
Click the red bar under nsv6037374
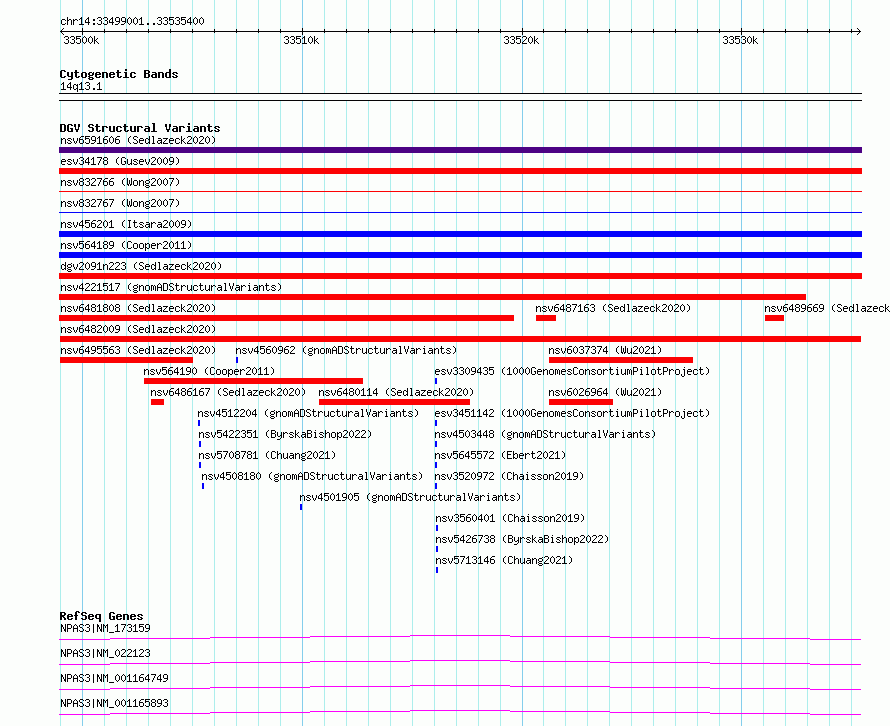click(621, 360)
